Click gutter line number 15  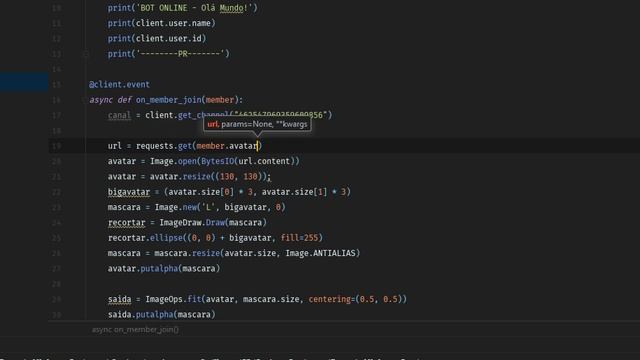pos(56,84)
